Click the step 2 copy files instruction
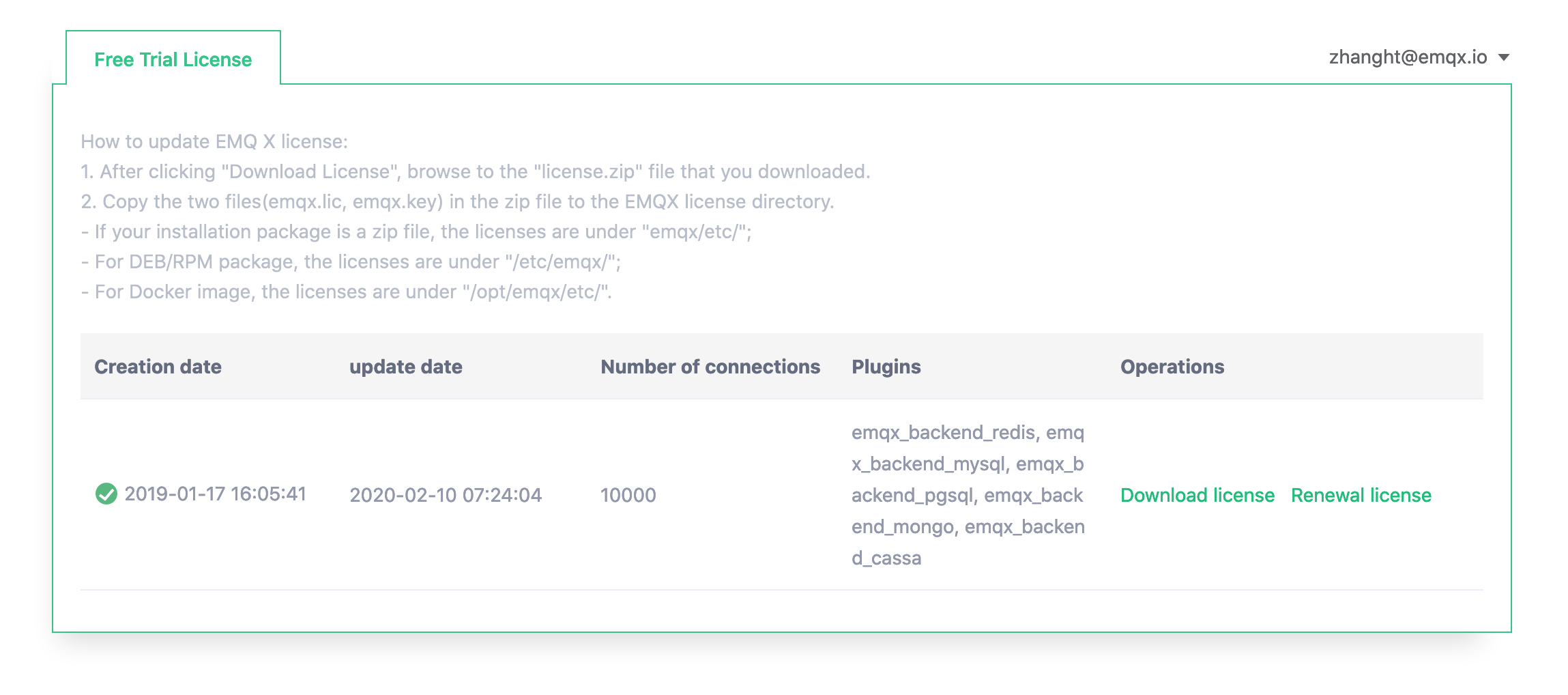The height and width of the screenshot is (695, 1568). pos(457,201)
